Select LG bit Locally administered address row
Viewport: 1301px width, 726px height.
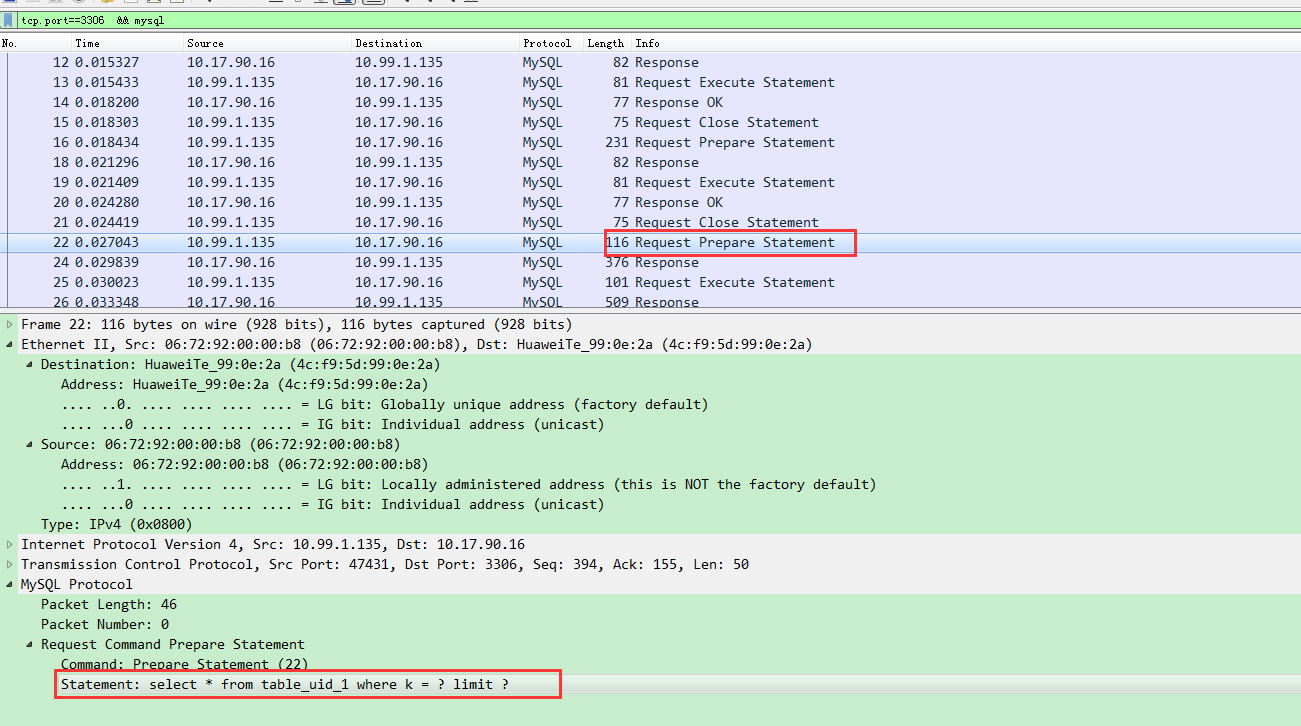[650, 484]
